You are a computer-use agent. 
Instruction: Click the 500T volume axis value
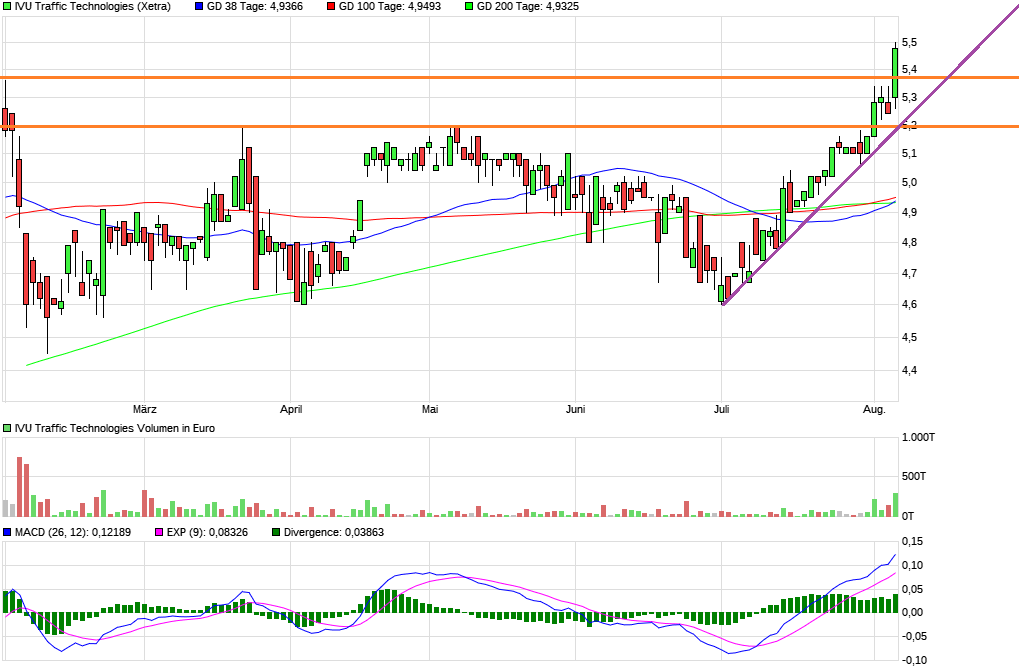[x=914, y=476]
